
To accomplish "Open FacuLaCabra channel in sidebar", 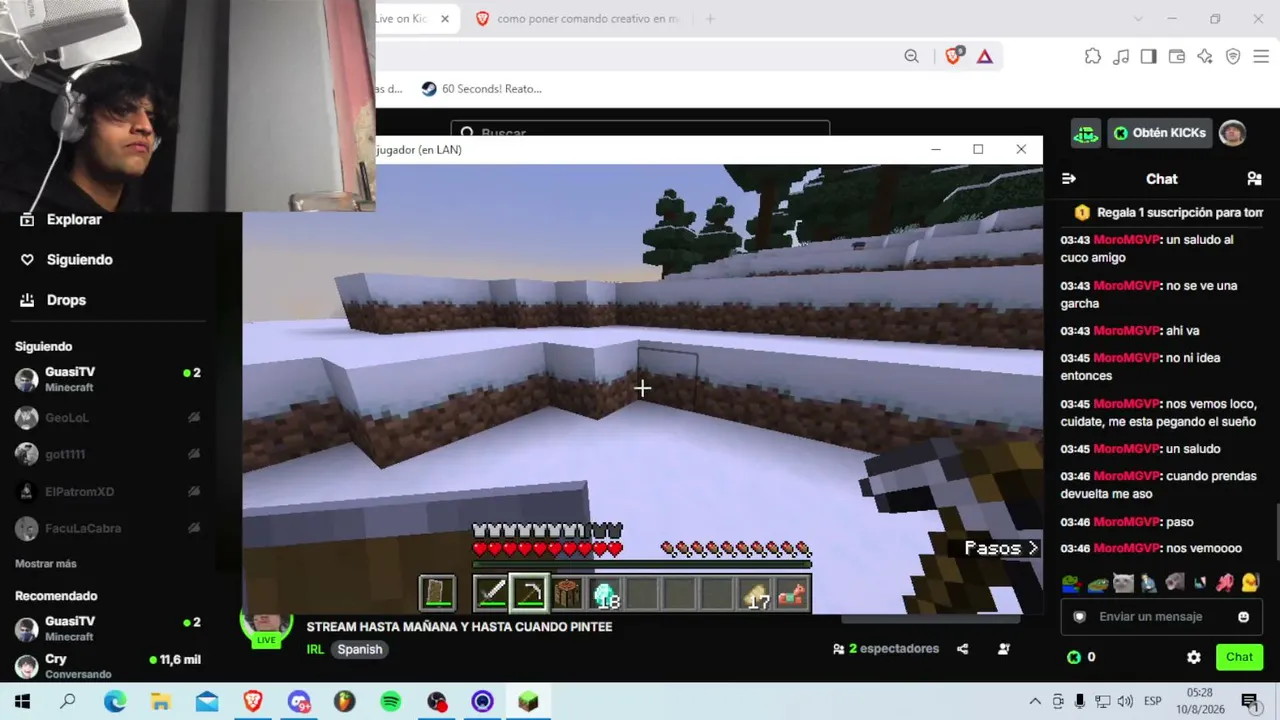I will tap(107, 528).
